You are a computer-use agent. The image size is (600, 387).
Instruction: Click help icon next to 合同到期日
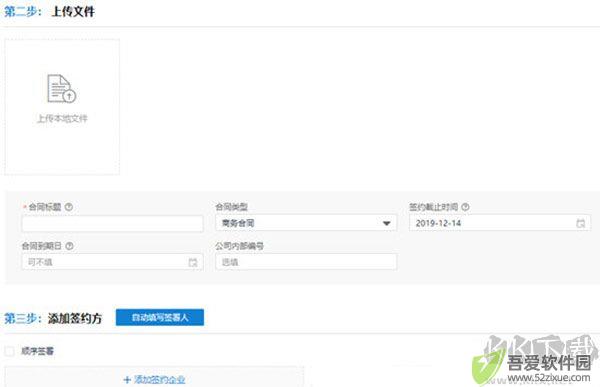coord(69,246)
